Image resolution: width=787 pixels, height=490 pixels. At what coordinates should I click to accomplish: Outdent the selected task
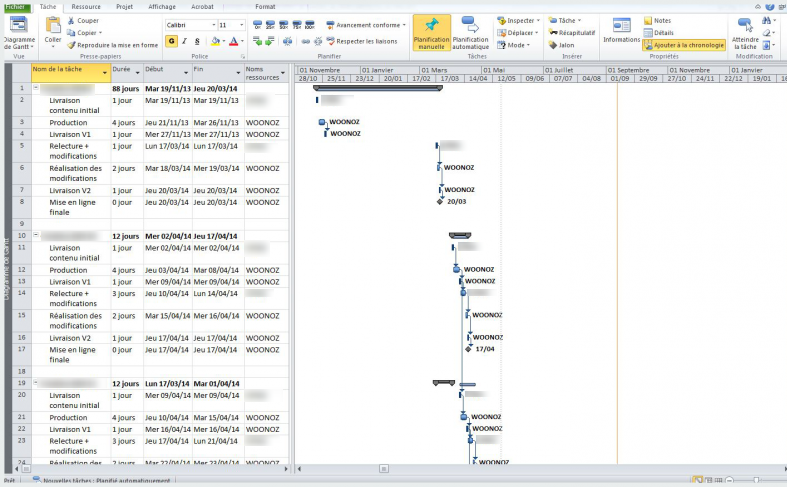coord(257,41)
